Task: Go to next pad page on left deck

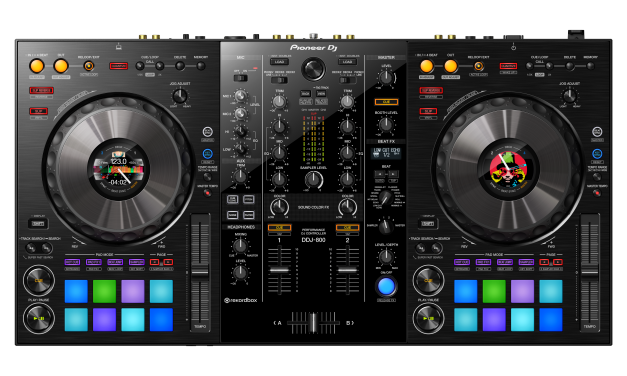Action: pos(168,262)
